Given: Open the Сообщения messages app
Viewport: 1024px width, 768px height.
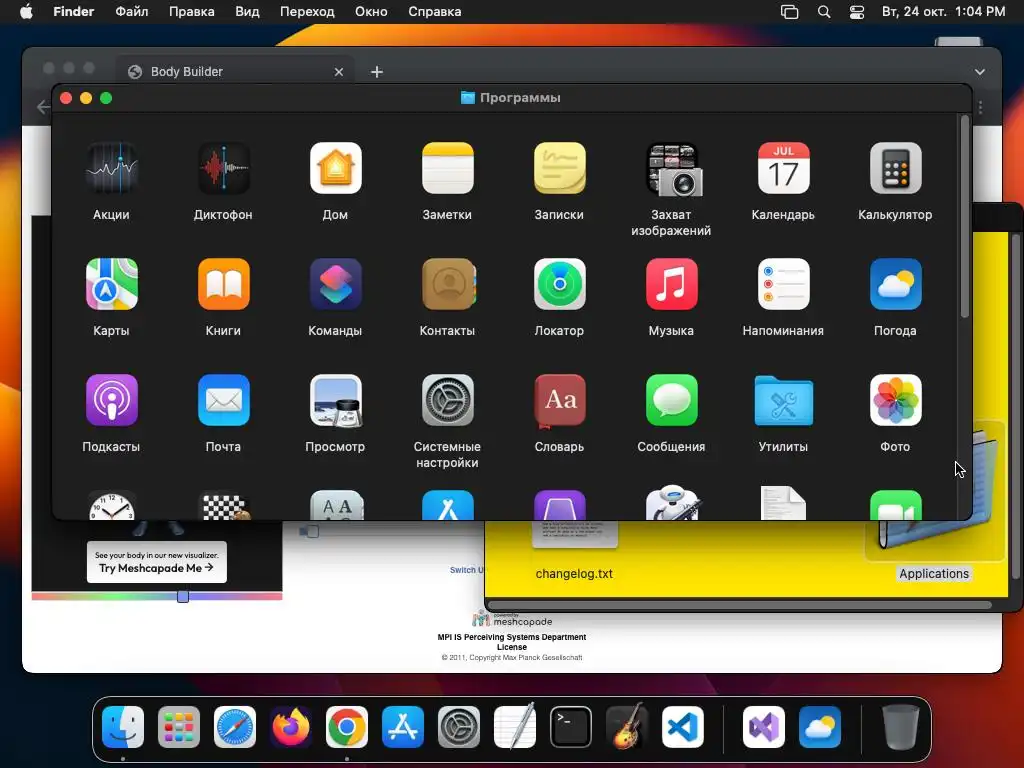Looking at the screenshot, I should click(671, 400).
